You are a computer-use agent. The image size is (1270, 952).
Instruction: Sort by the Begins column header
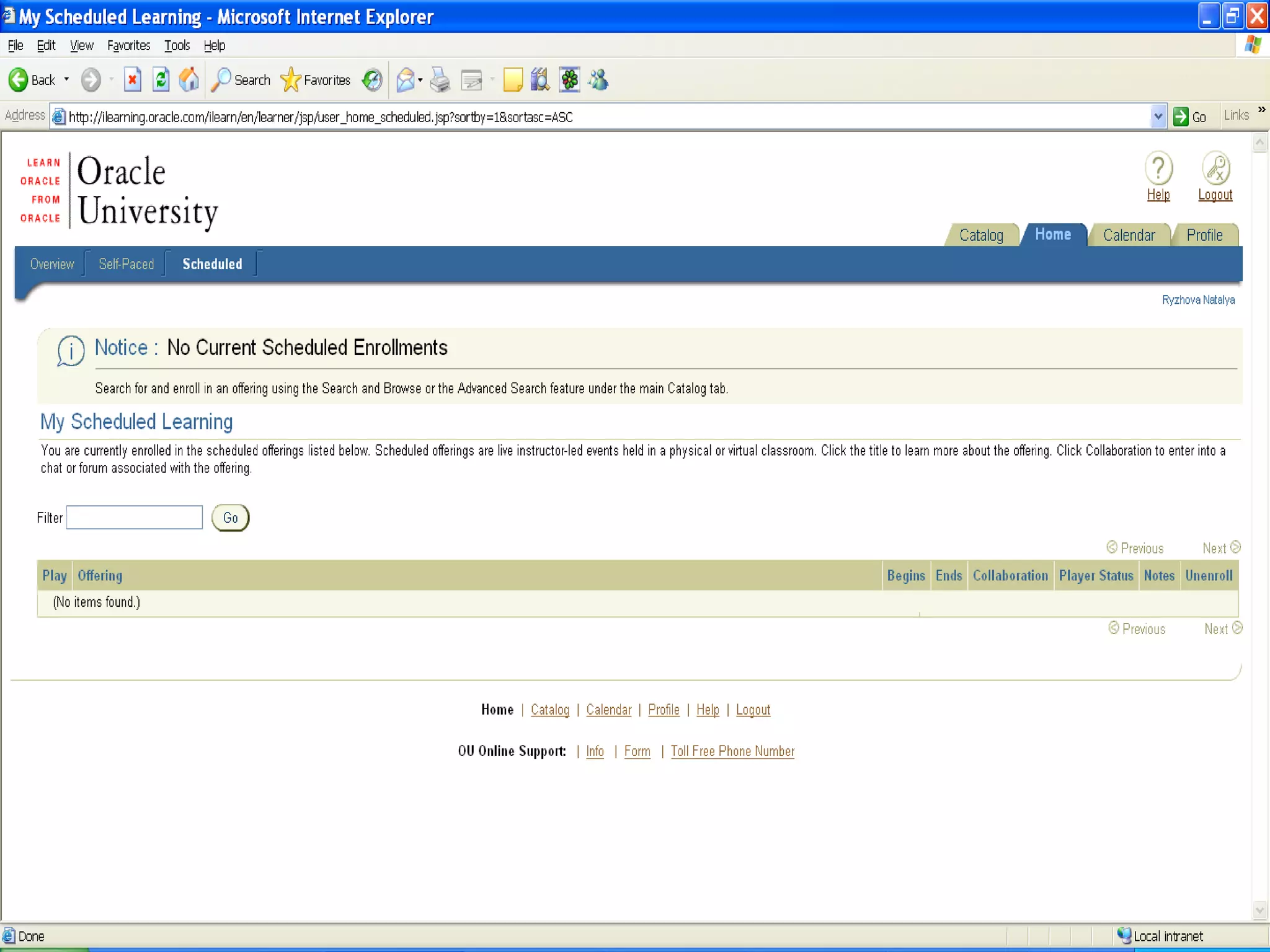(x=905, y=576)
